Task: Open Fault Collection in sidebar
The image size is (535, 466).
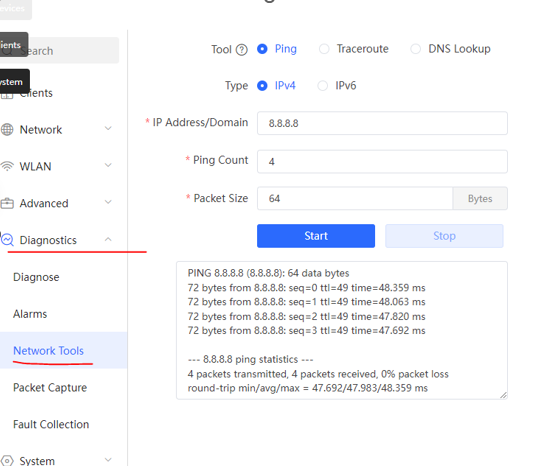Action: [51, 424]
